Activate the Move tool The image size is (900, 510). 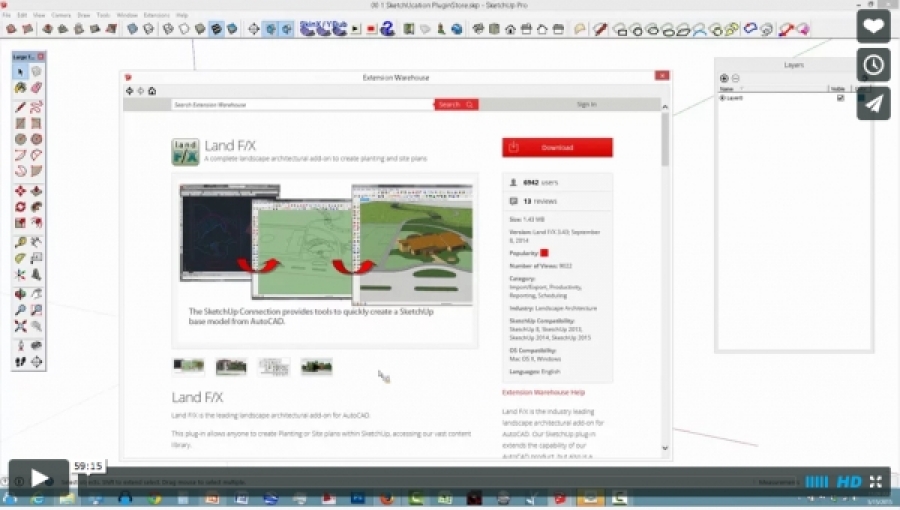click(x=21, y=190)
